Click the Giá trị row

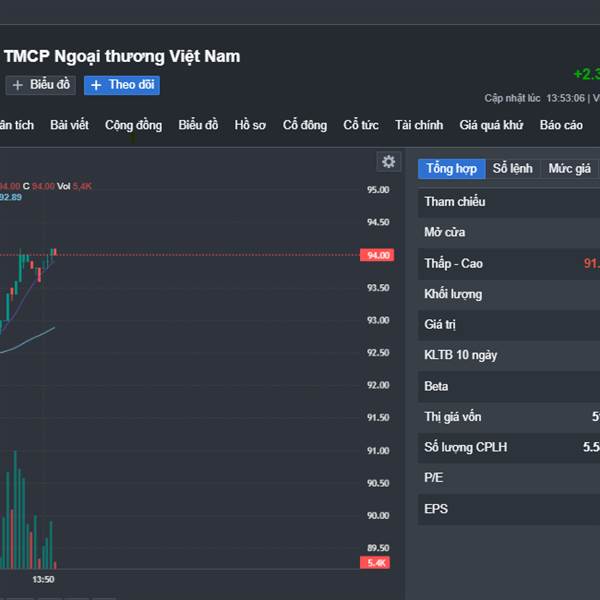pyautogui.click(x=509, y=325)
